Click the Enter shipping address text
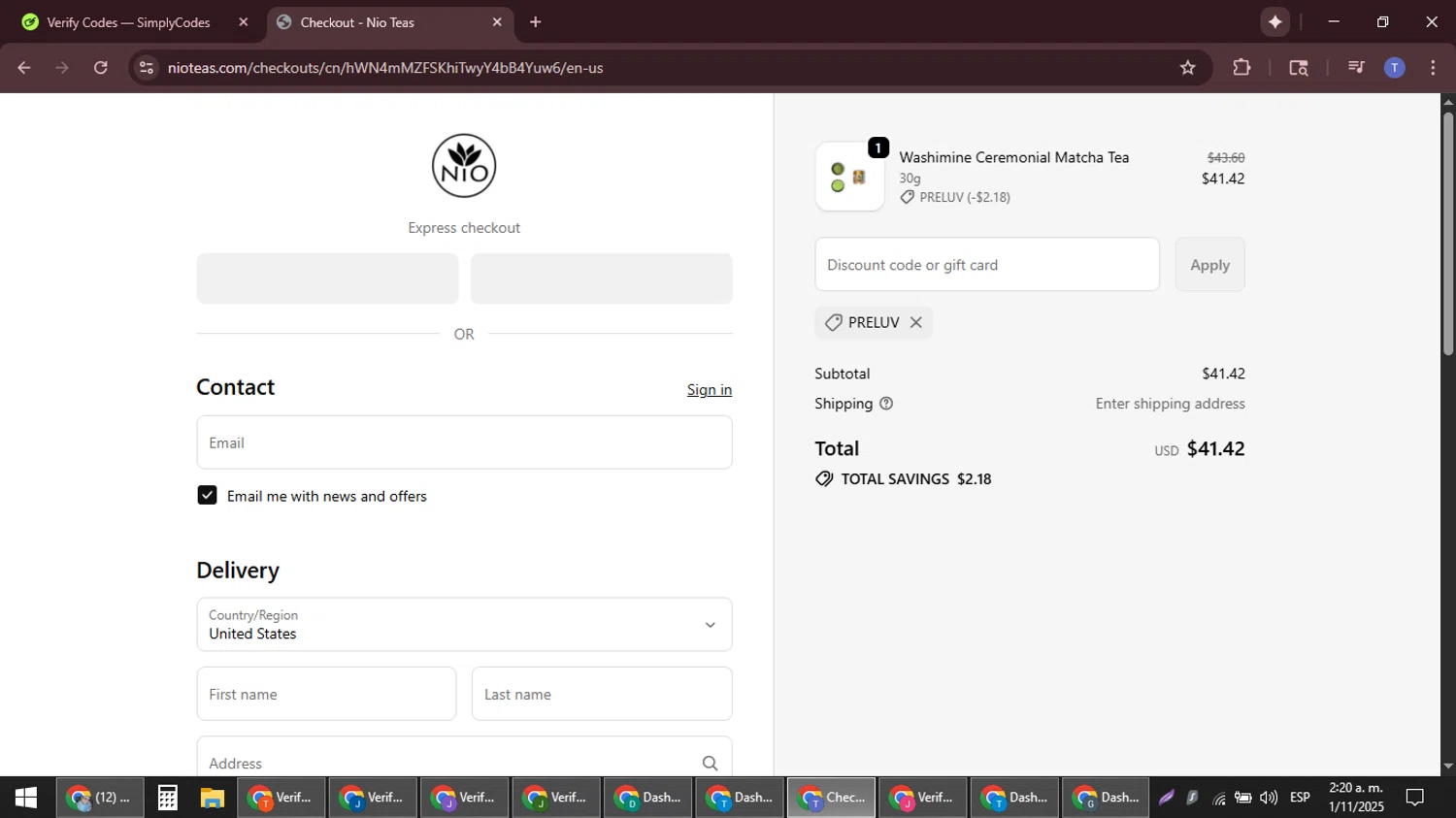This screenshot has width=1456, height=818. click(1170, 404)
